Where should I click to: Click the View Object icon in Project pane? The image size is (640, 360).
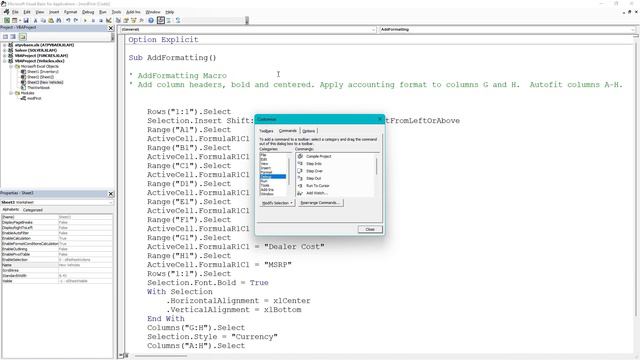pyautogui.click(x=13, y=37)
